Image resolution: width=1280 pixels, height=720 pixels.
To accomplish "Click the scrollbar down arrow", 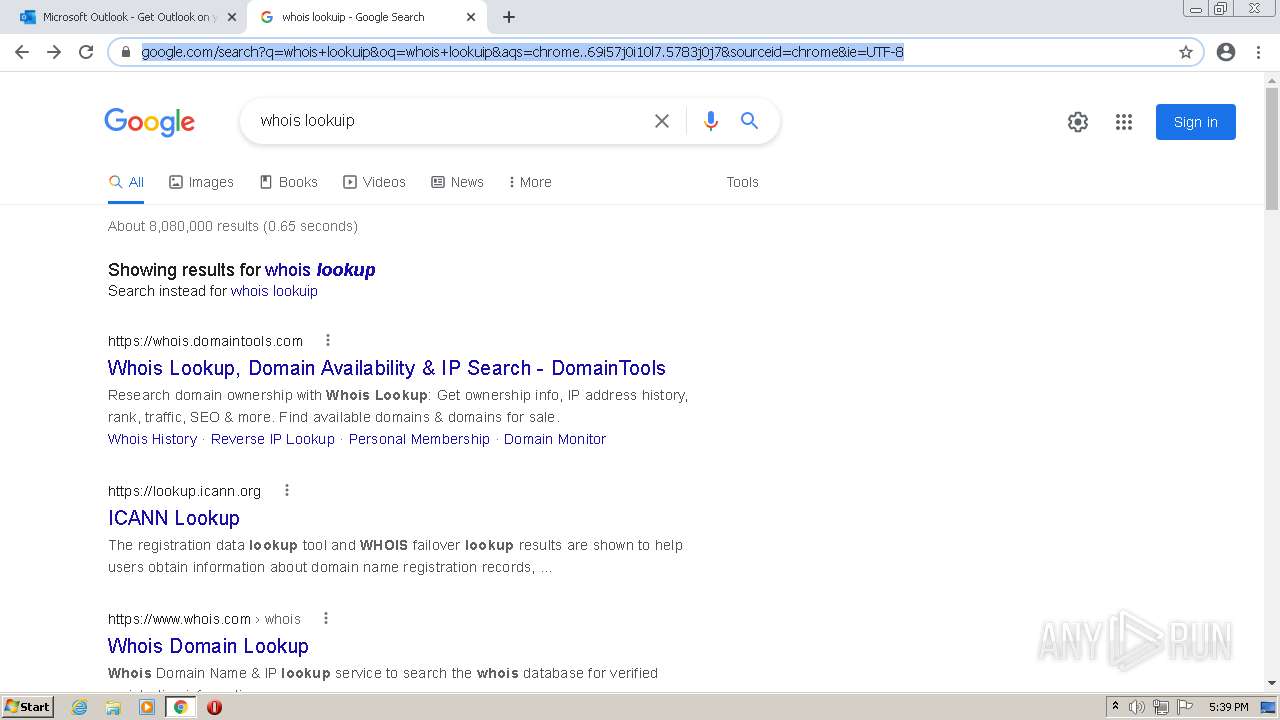I will click(1272, 683).
